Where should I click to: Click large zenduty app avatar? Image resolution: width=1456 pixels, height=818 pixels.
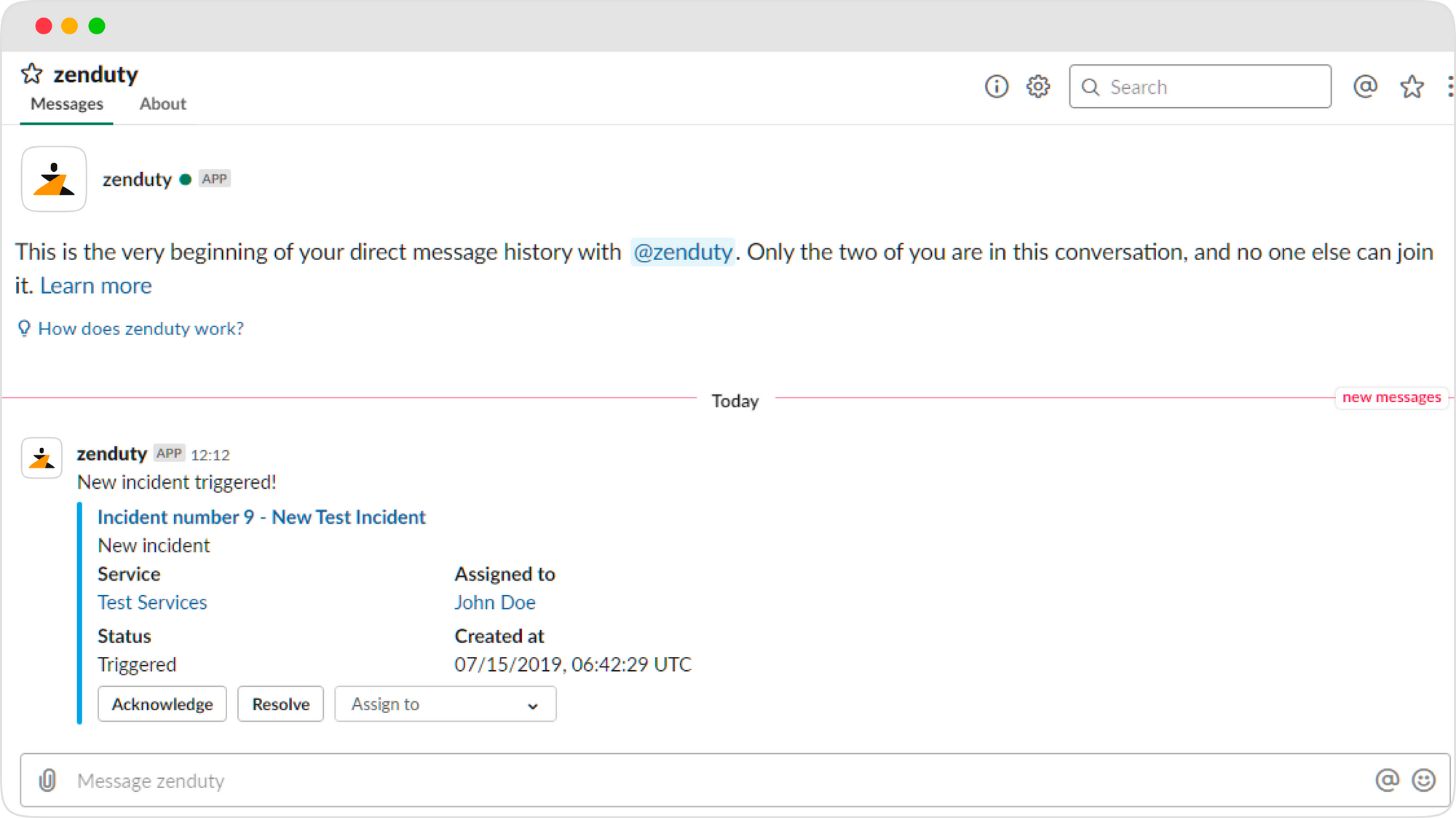tap(54, 179)
